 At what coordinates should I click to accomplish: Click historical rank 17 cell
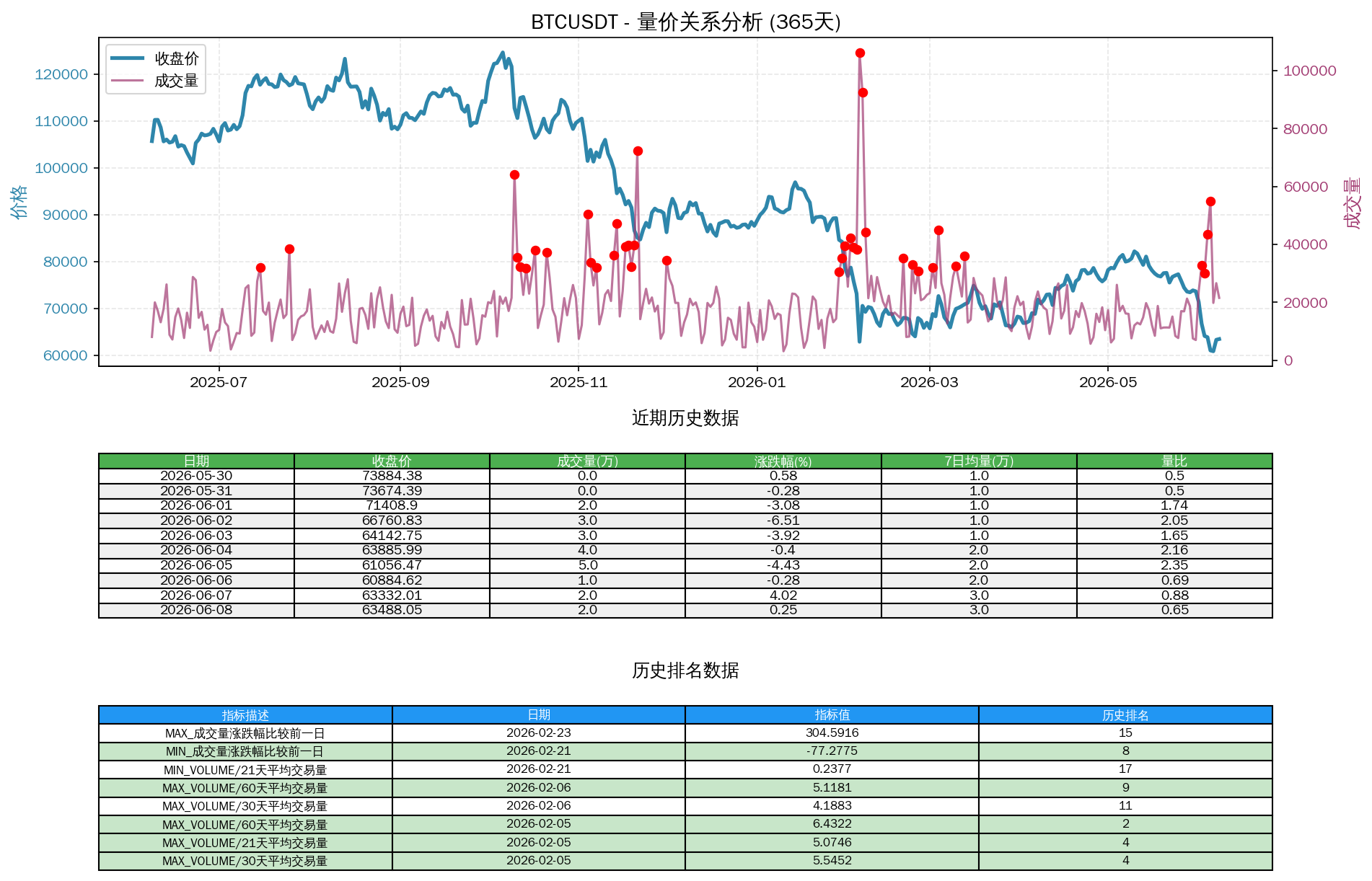pyautogui.click(x=1125, y=770)
